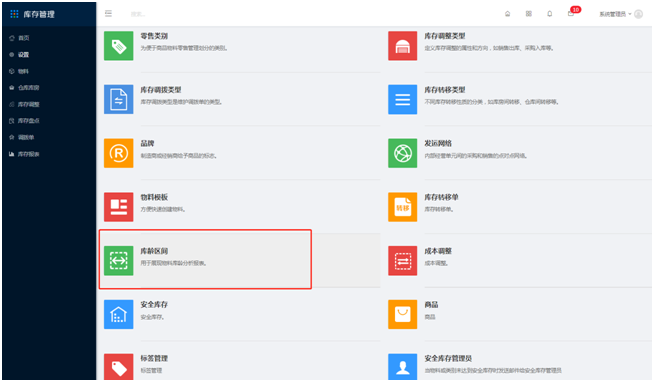Open the 安全库存 blue building icon
Image resolution: width=654 pixels, height=382 pixels.
coord(118,314)
